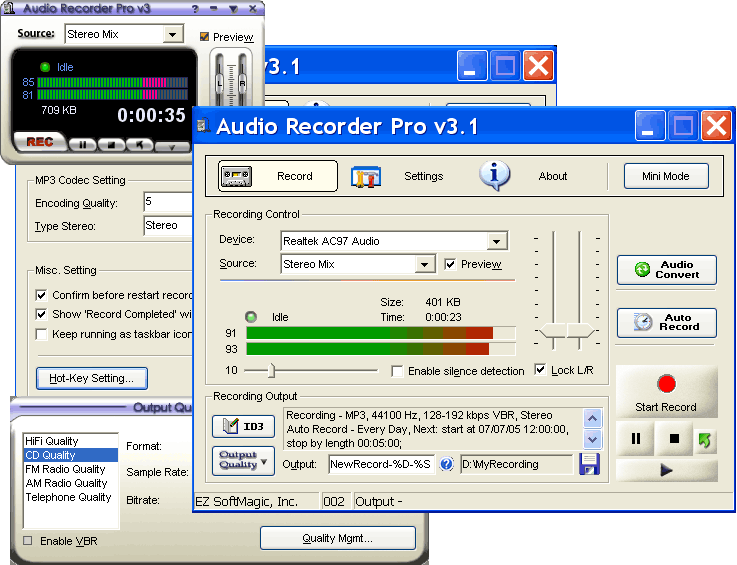Open the mini recorder down-arrow menu
This screenshot has height=565, width=737.
(x=172, y=147)
